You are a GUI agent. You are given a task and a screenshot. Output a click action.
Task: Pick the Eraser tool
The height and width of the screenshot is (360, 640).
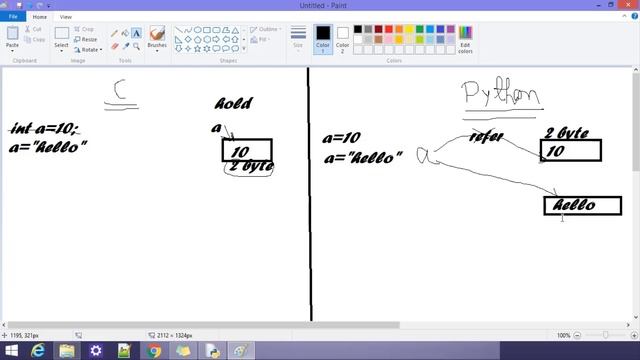click(x=115, y=46)
